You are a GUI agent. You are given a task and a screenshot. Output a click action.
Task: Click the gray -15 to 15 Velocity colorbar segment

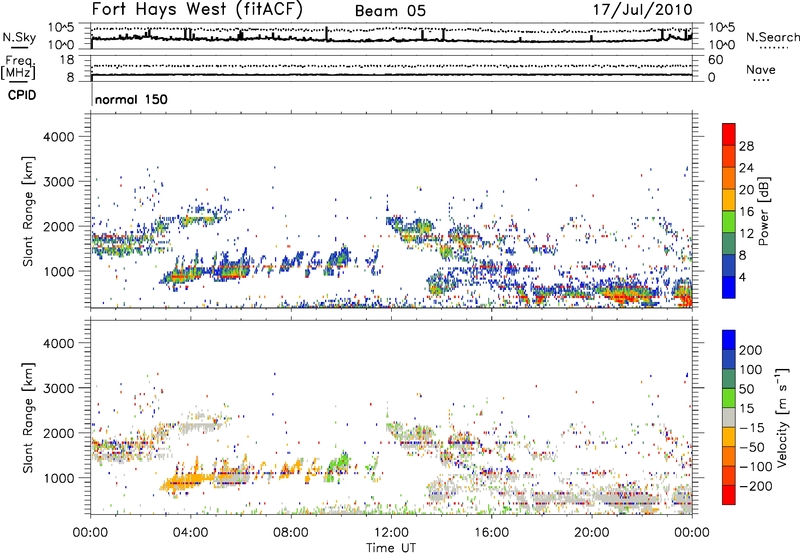click(729, 417)
